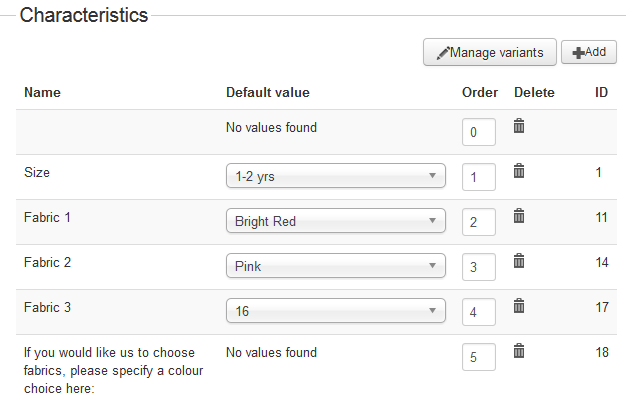Expand the Fabric 3 value dropdown
Screen dimensions: 626x410
coord(336,311)
